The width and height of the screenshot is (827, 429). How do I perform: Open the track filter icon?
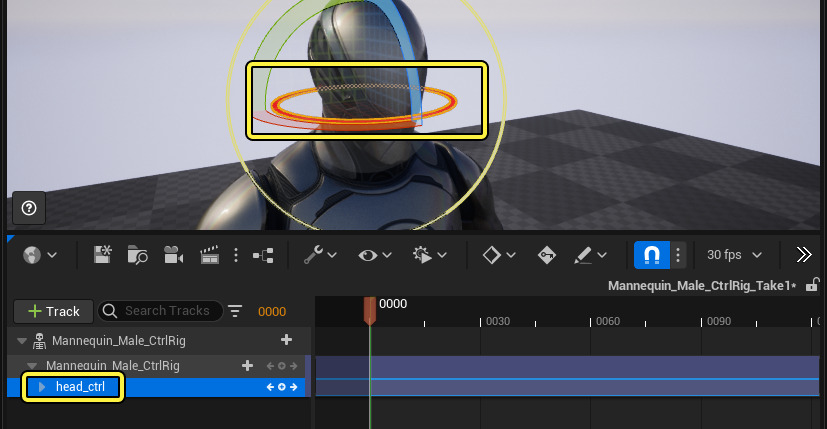pyautogui.click(x=235, y=311)
